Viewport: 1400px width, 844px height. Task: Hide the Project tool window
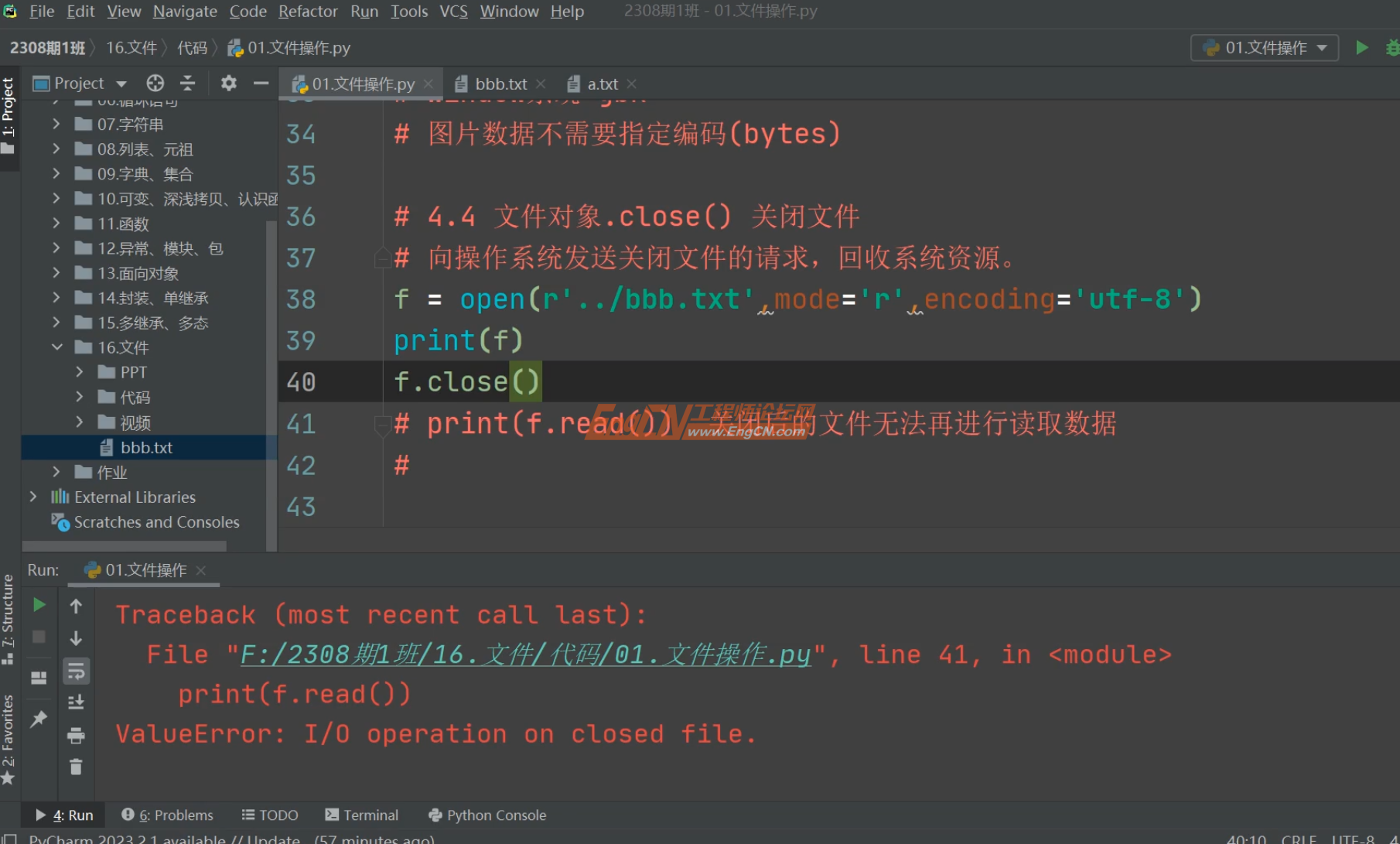pos(261,83)
